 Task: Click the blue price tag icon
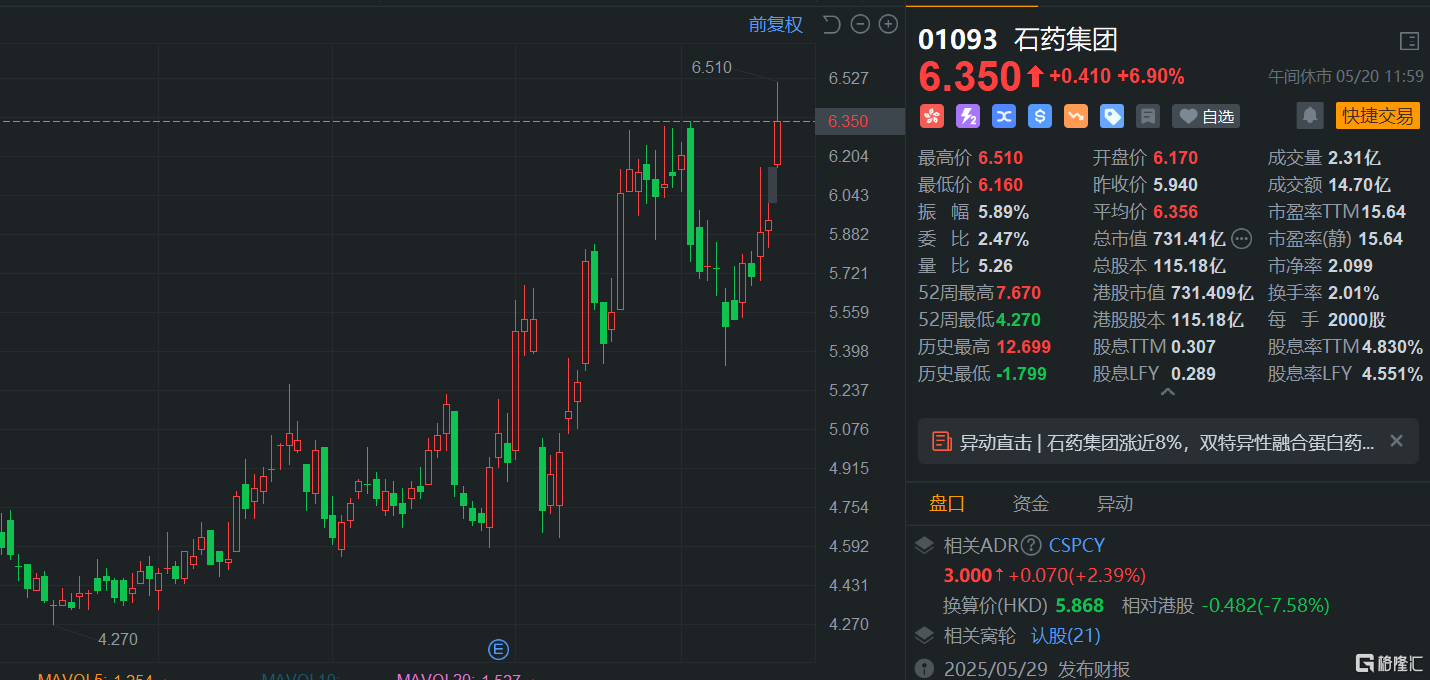pos(1112,116)
